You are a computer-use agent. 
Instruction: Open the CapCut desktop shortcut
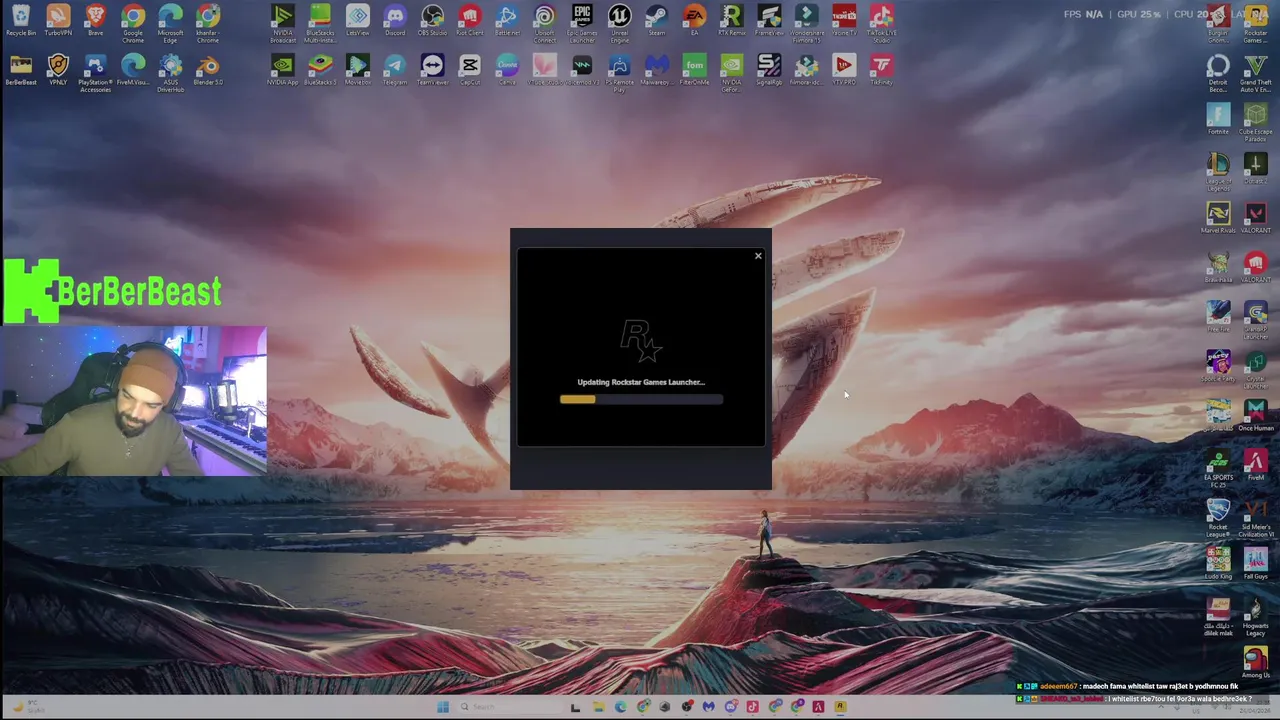[469, 70]
